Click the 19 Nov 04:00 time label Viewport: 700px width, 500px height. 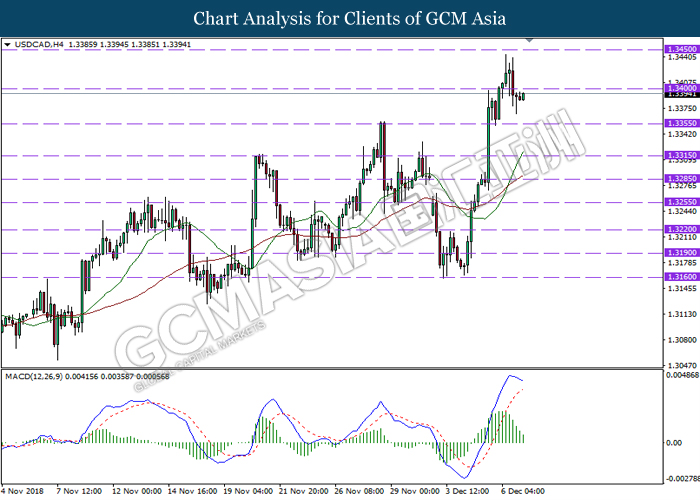pyautogui.click(x=248, y=491)
